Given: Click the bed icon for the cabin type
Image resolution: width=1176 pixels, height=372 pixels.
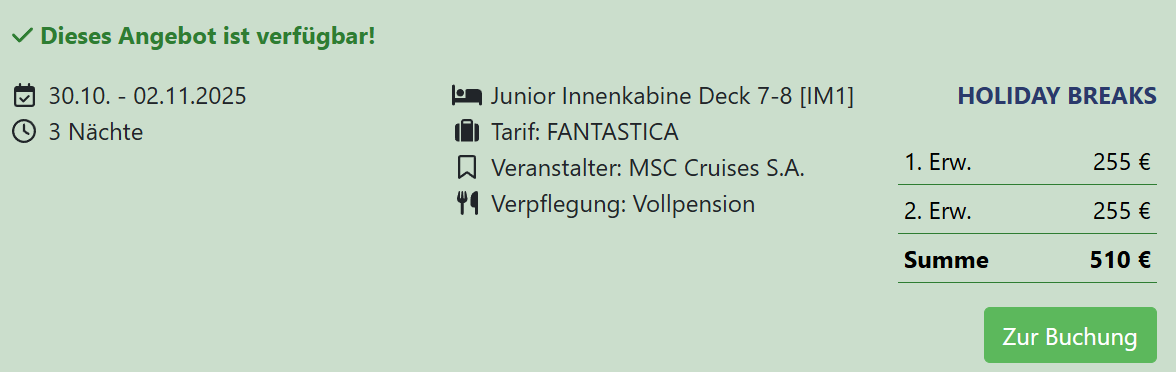Looking at the screenshot, I should (466, 95).
